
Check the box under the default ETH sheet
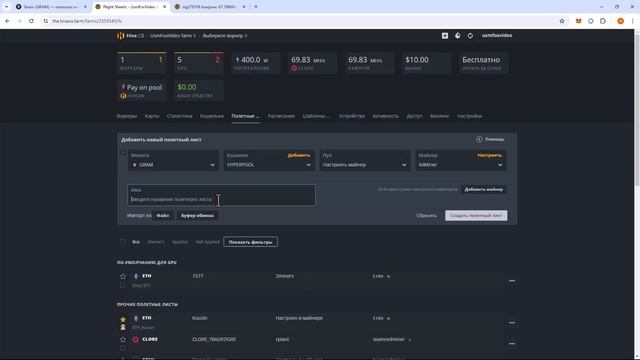click(123, 285)
